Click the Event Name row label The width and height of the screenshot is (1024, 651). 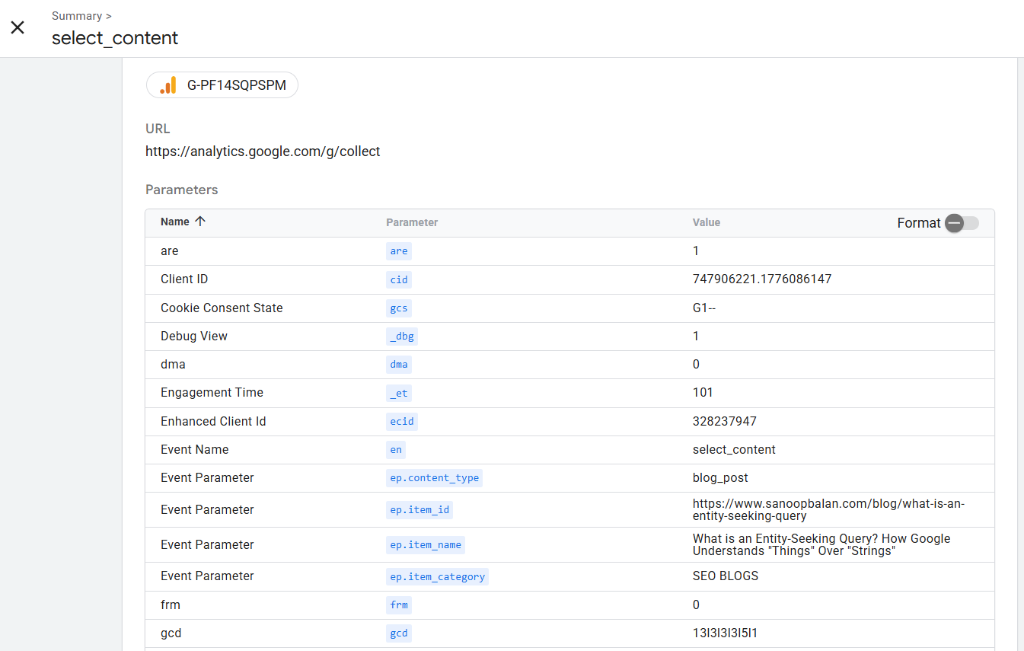click(195, 449)
